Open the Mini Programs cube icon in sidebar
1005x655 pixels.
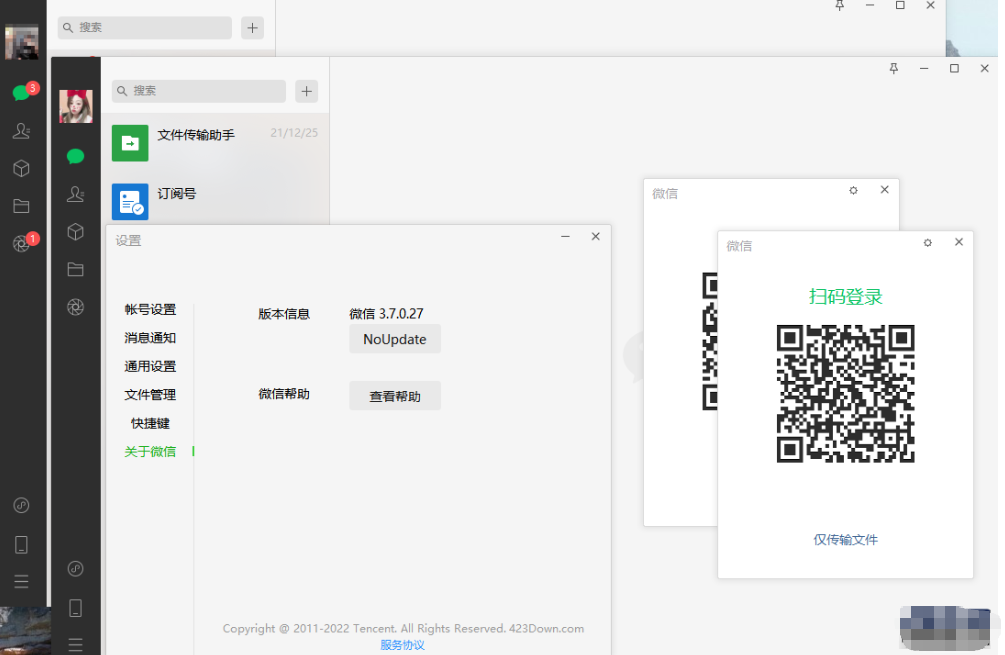pos(76,231)
